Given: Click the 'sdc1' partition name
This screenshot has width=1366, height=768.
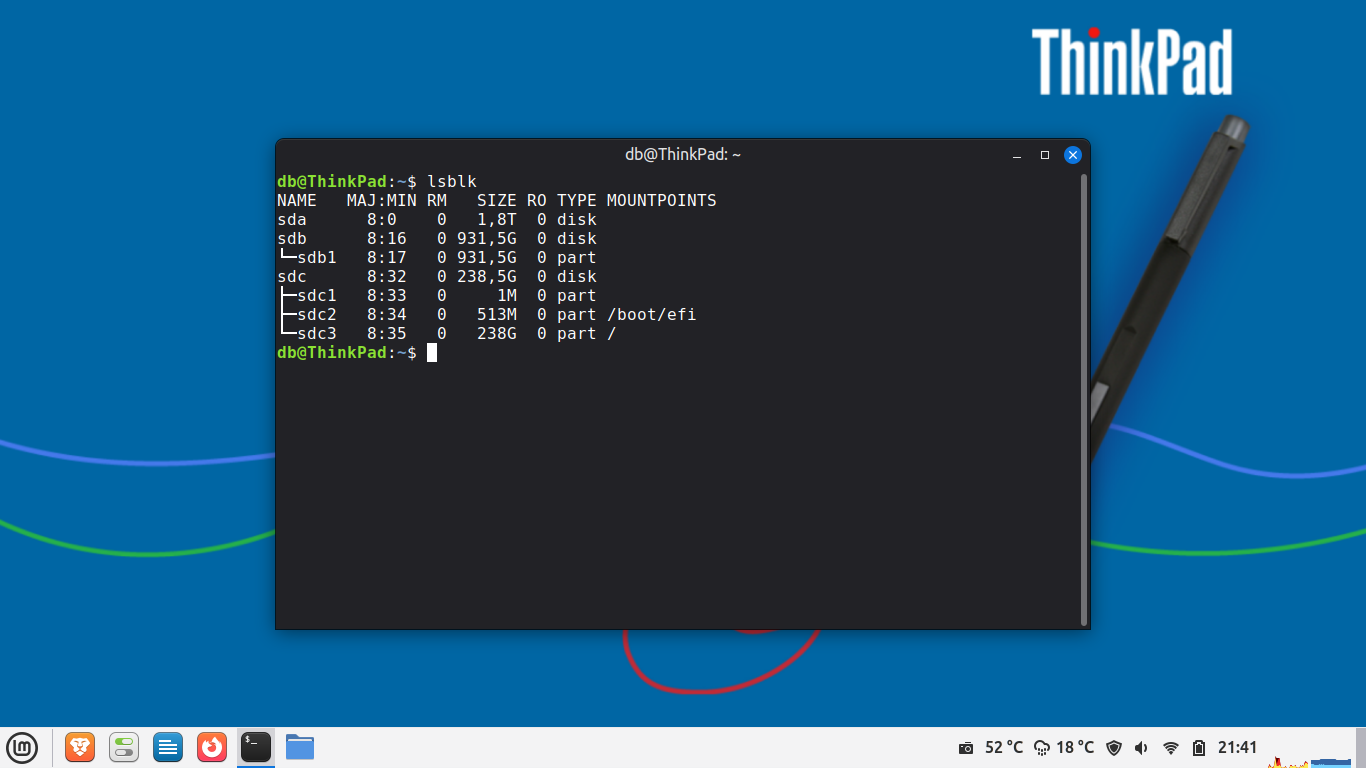Looking at the screenshot, I should [317, 295].
